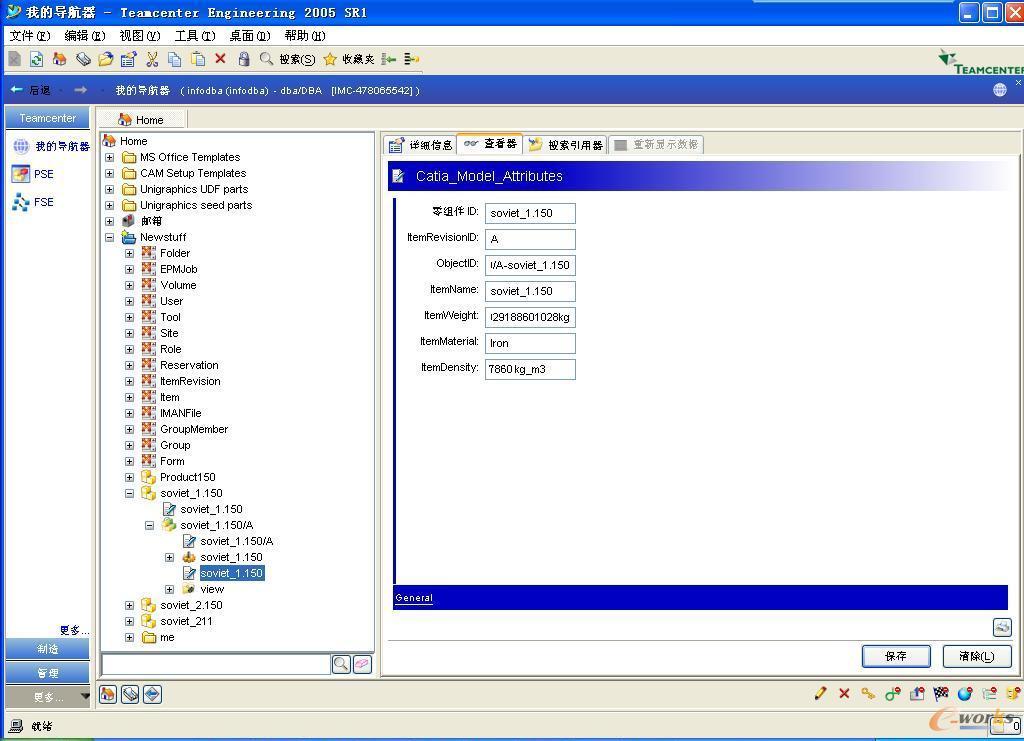Click the globe icon in the blue header bar
Viewport: 1024px width, 741px height.
pos(1000,90)
